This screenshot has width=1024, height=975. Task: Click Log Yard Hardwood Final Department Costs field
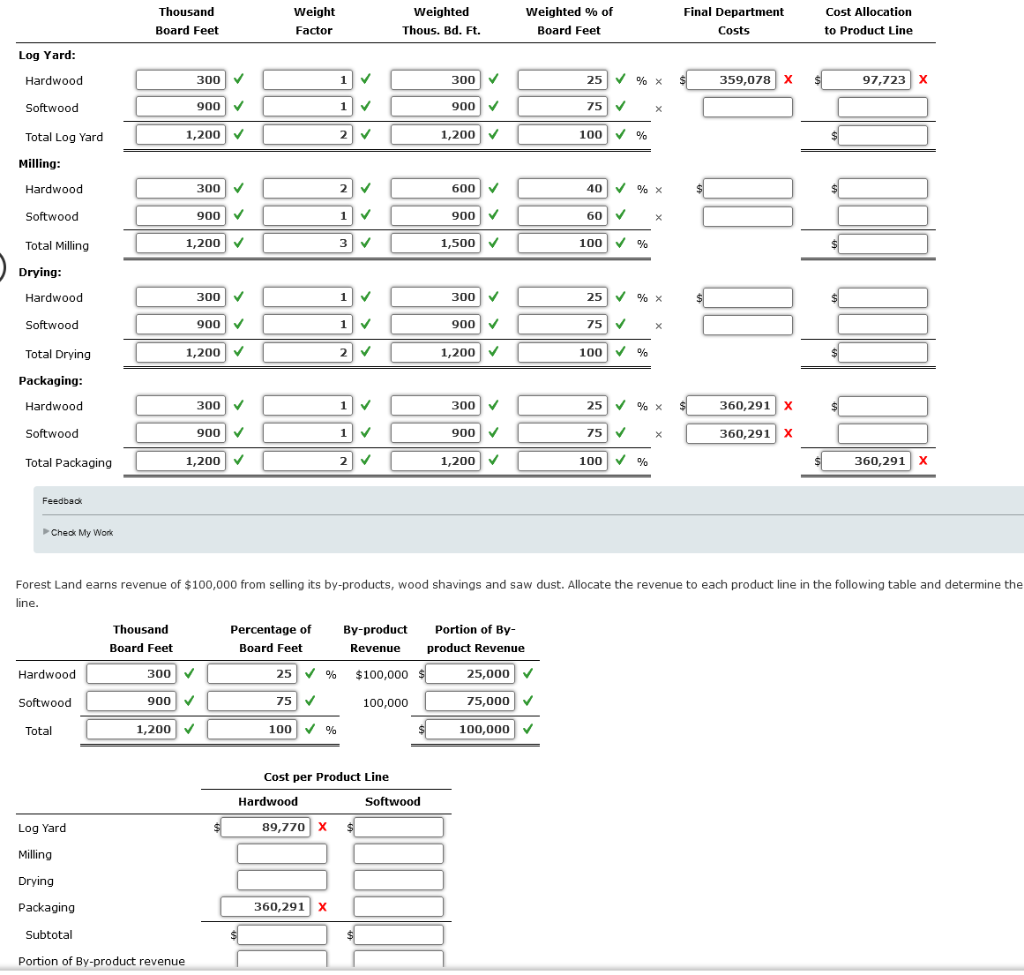(731, 80)
